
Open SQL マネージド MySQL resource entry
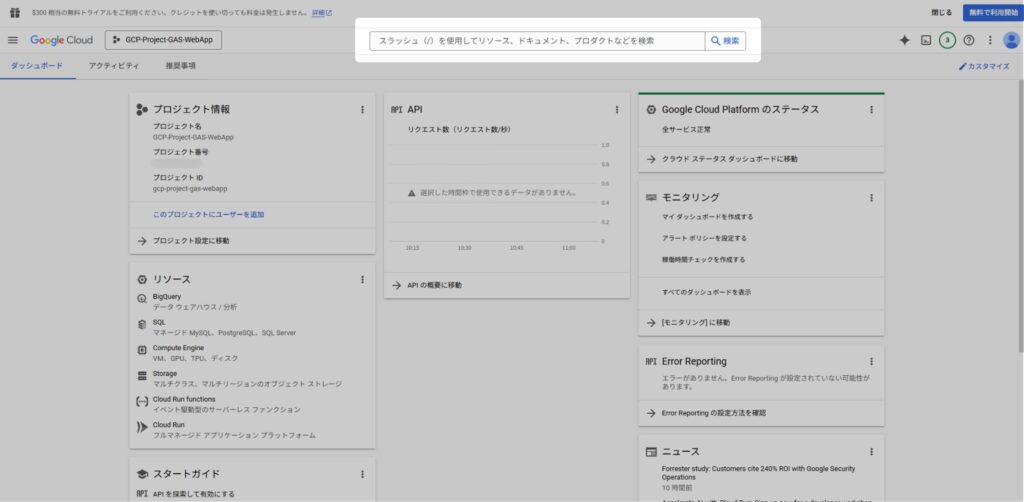224,328
